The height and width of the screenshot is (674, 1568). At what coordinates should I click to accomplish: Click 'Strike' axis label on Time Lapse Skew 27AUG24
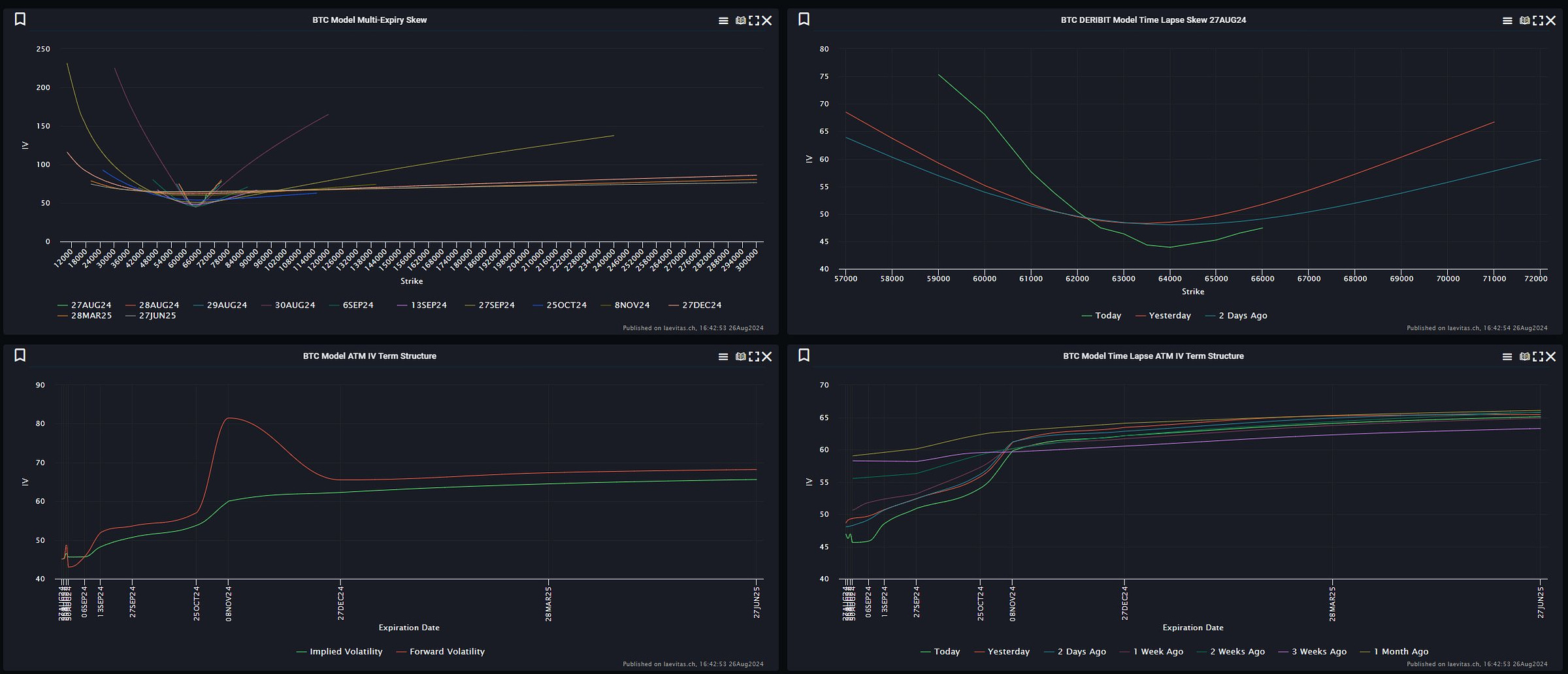coord(1192,291)
